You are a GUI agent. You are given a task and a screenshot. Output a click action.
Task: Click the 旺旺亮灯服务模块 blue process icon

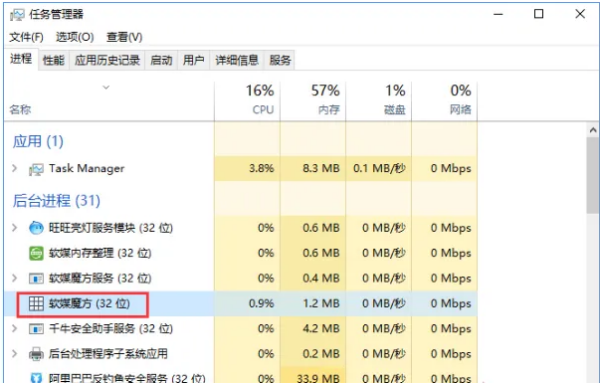tap(36, 228)
